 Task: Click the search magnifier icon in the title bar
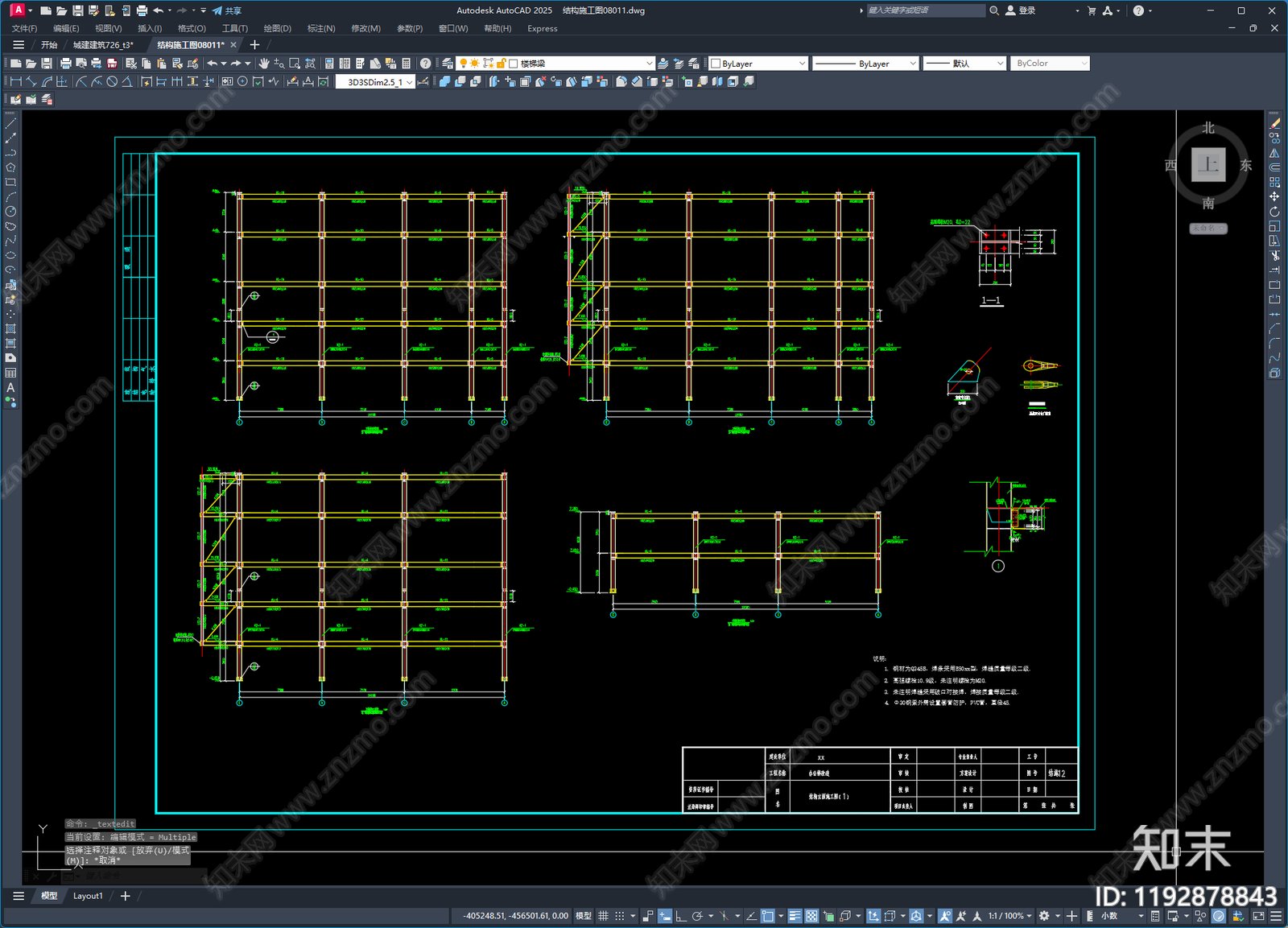tap(994, 10)
